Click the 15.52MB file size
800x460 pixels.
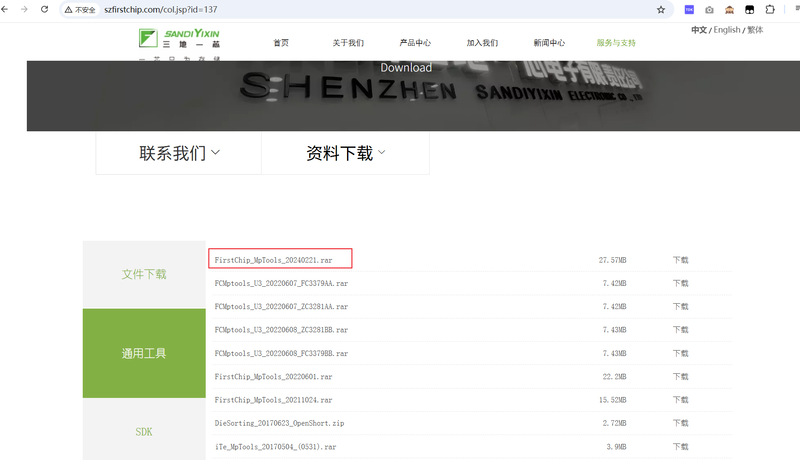tap(612, 400)
